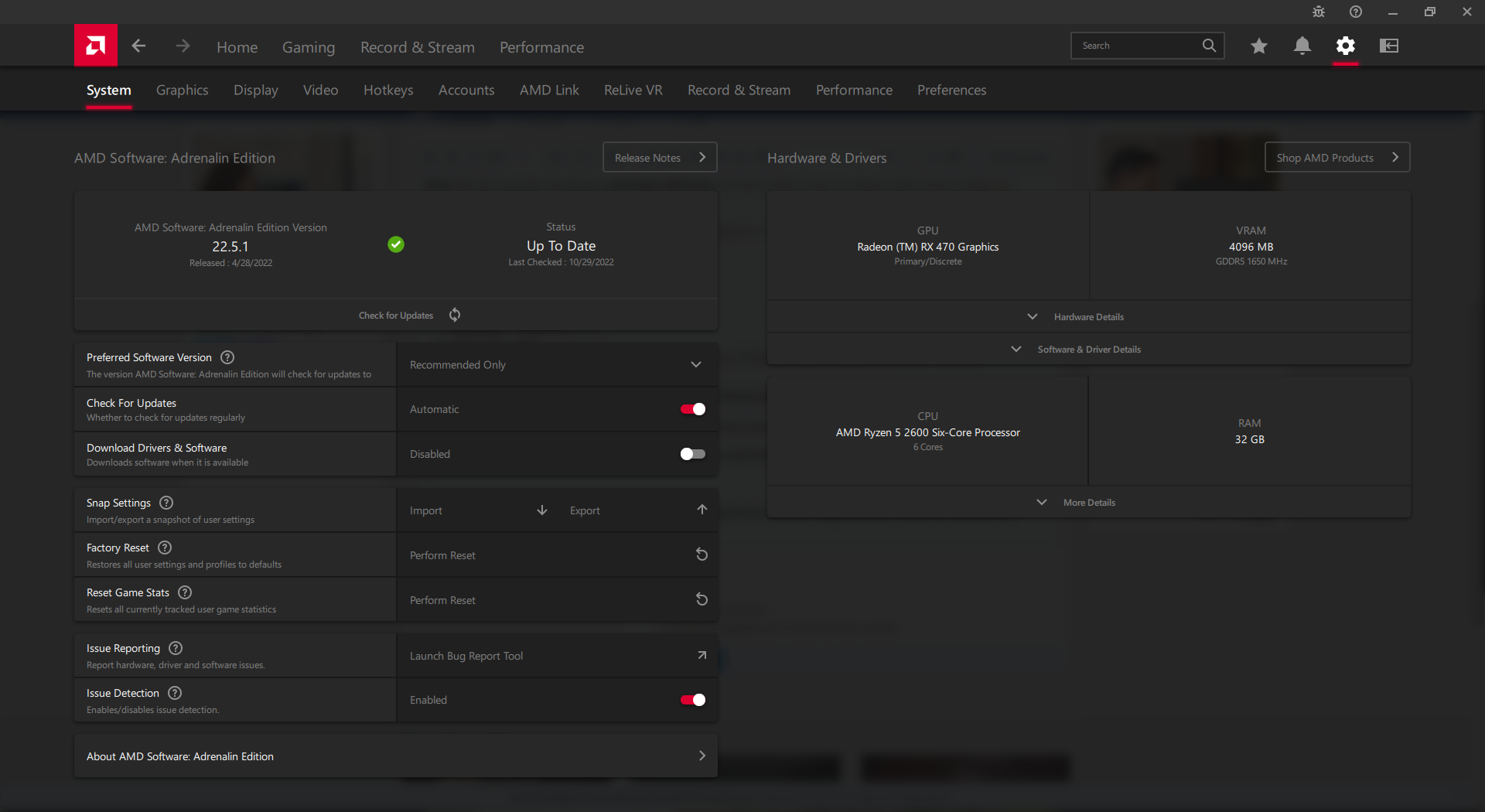This screenshot has width=1485, height=812.
Task: Show help for Issue Detection
Action: coord(175,693)
